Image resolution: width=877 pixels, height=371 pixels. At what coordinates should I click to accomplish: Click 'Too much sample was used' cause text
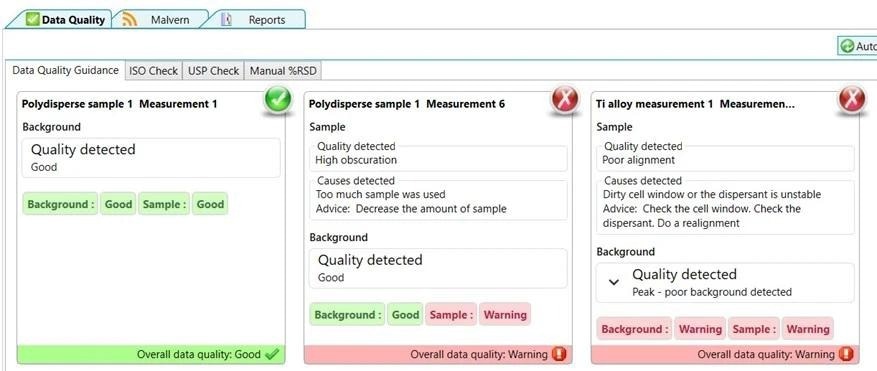[x=380, y=194]
